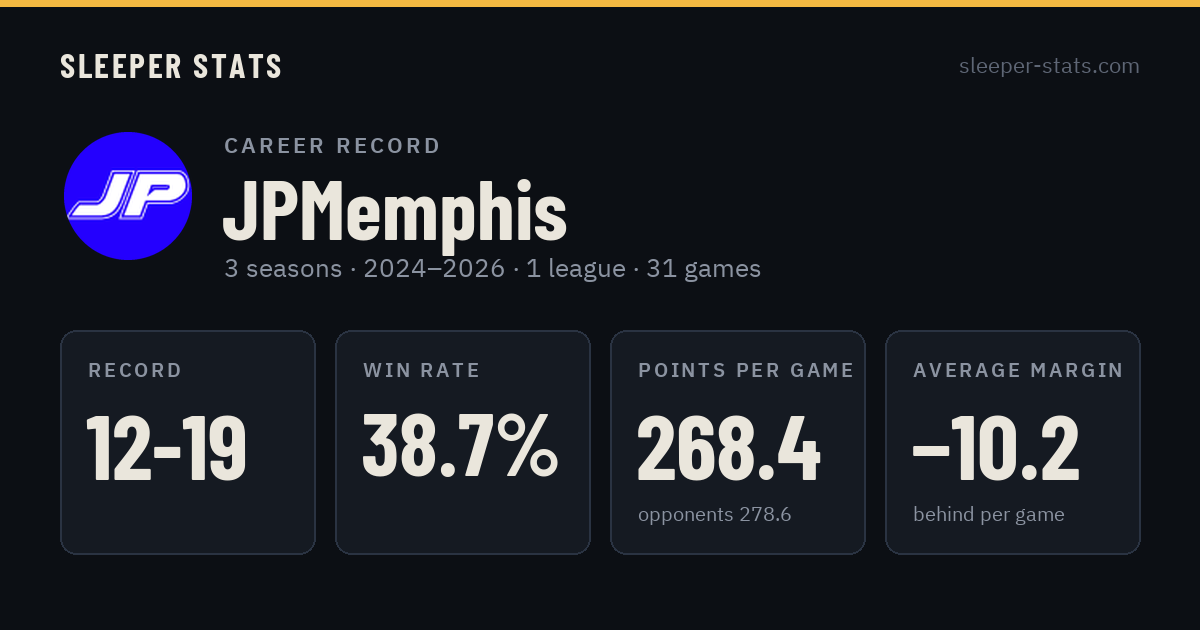Viewport: 1200px width, 630px height.
Task: Open the sleeper-stats.com link
Action: point(1049,66)
